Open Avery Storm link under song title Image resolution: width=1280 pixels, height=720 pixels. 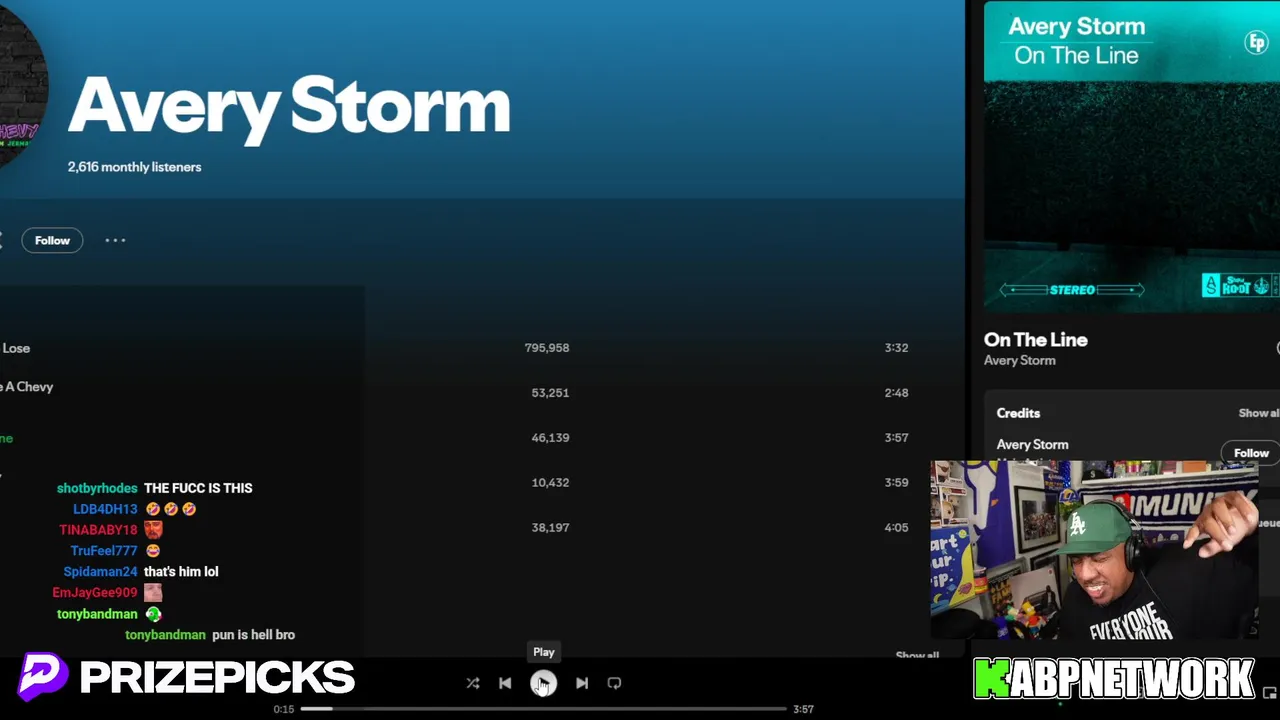coord(1019,361)
